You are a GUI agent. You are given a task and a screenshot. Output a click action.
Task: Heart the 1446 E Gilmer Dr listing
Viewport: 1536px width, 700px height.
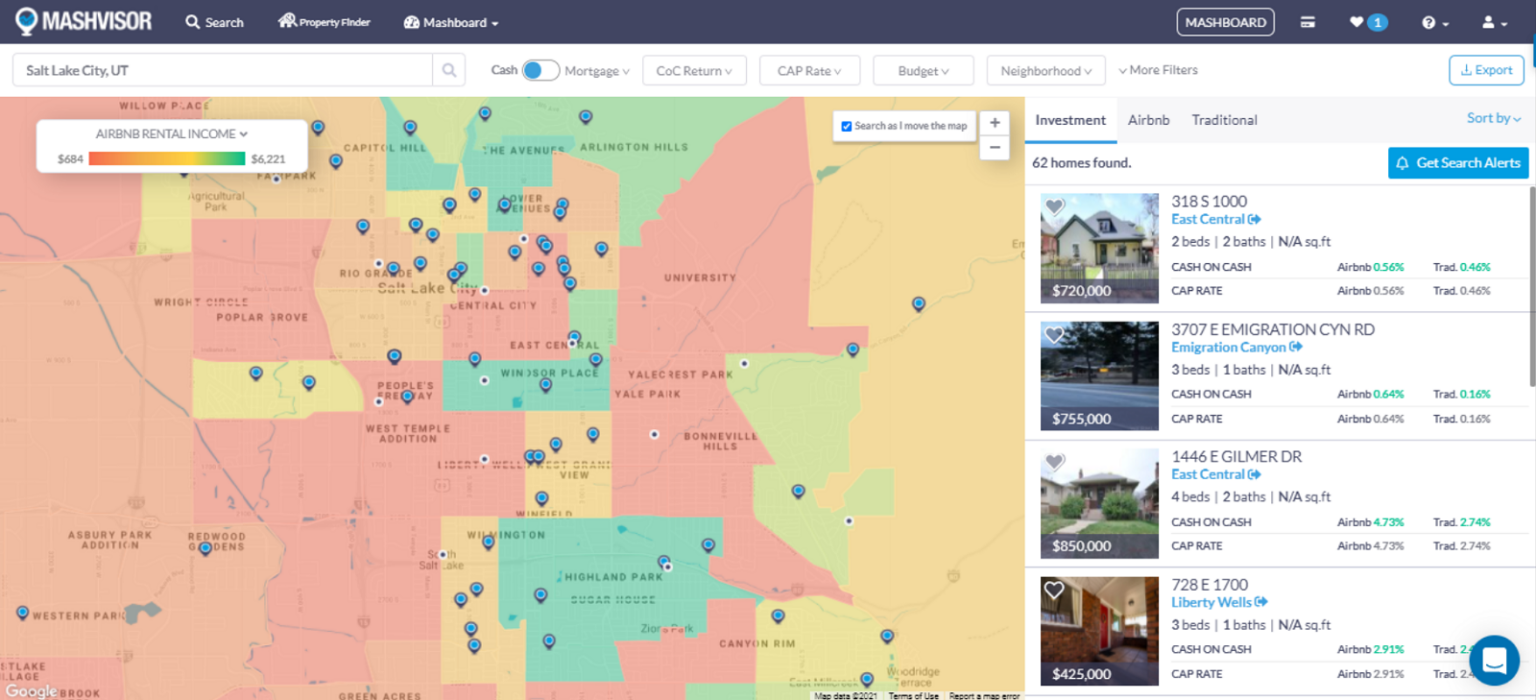point(1054,462)
